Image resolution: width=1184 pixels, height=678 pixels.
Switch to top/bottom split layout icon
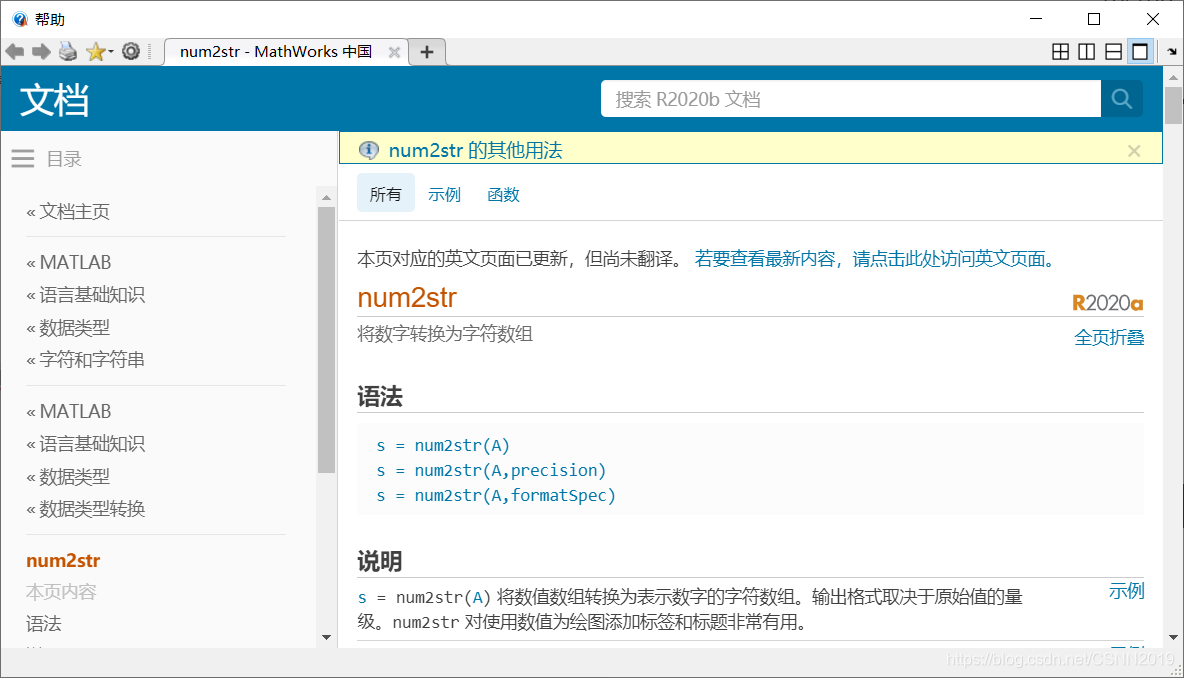point(1113,51)
